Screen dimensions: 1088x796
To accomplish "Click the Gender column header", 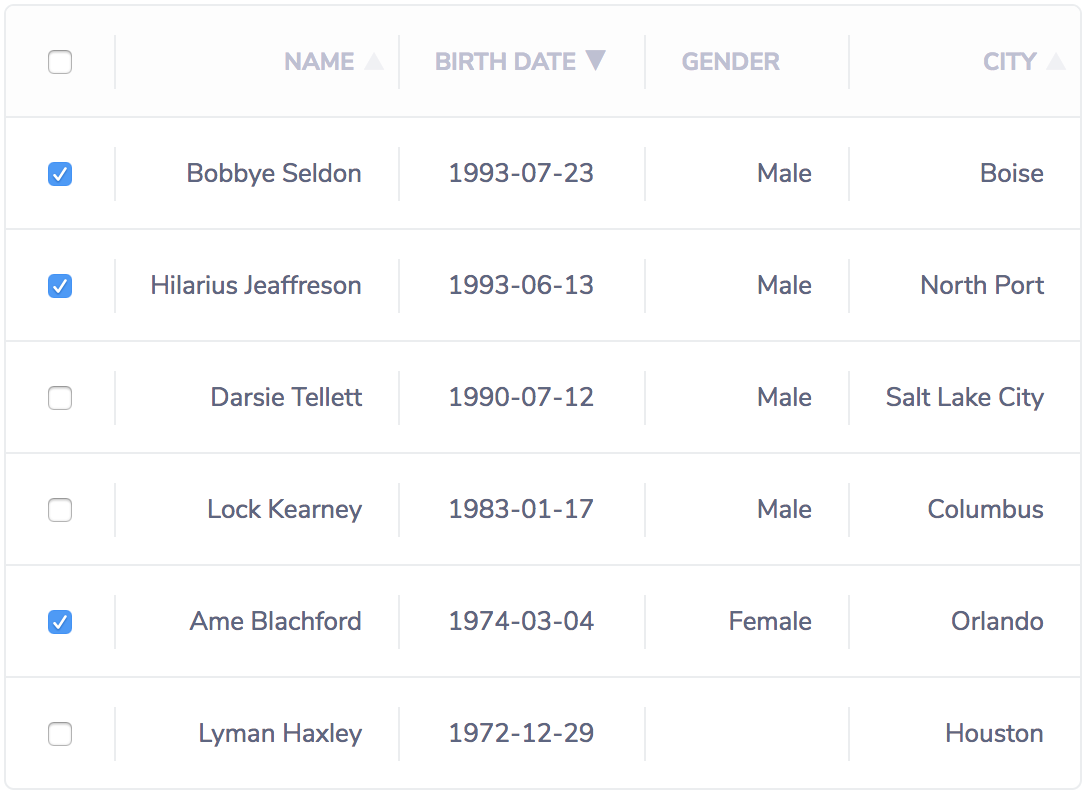I will tap(730, 62).
